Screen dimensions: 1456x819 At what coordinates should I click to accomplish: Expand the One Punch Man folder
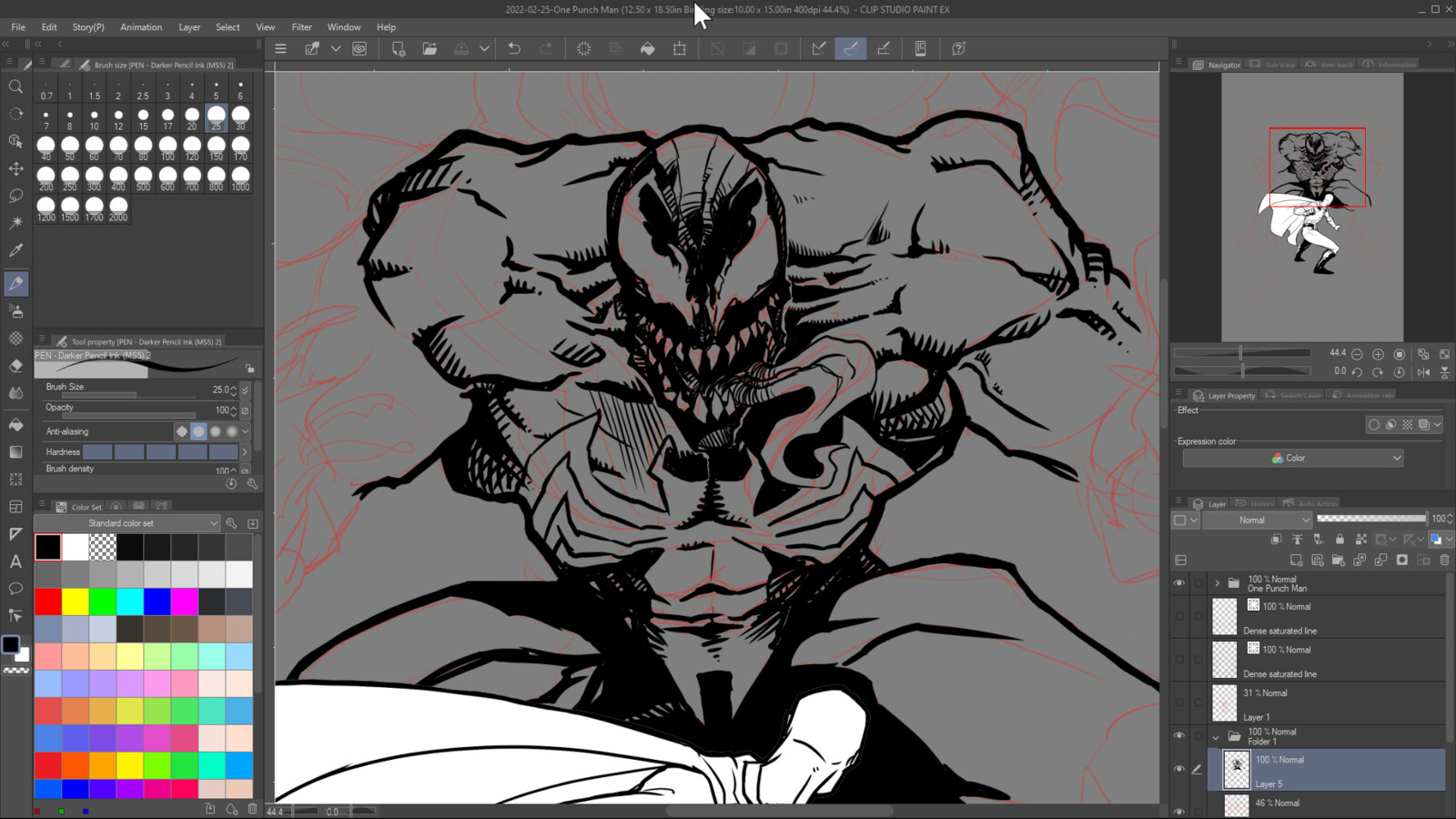pos(1217,583)
